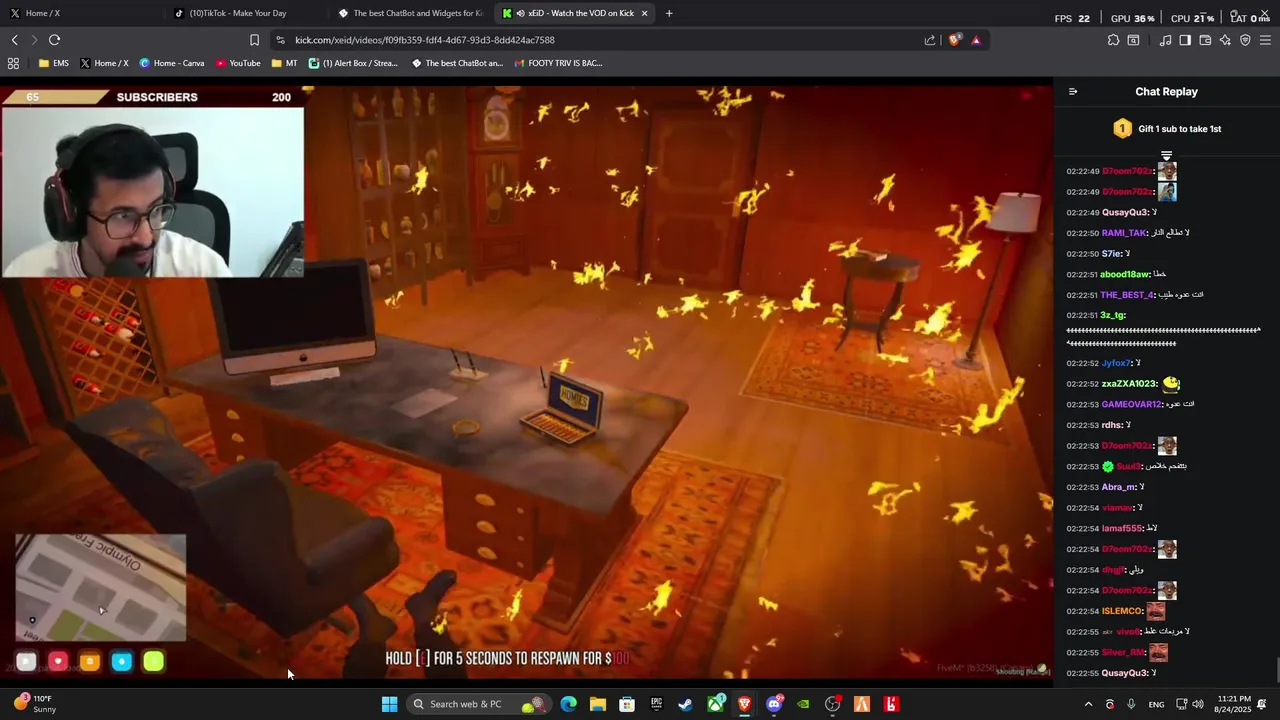
Task: Open the YouTube bookmark
Action: (237, 63)
